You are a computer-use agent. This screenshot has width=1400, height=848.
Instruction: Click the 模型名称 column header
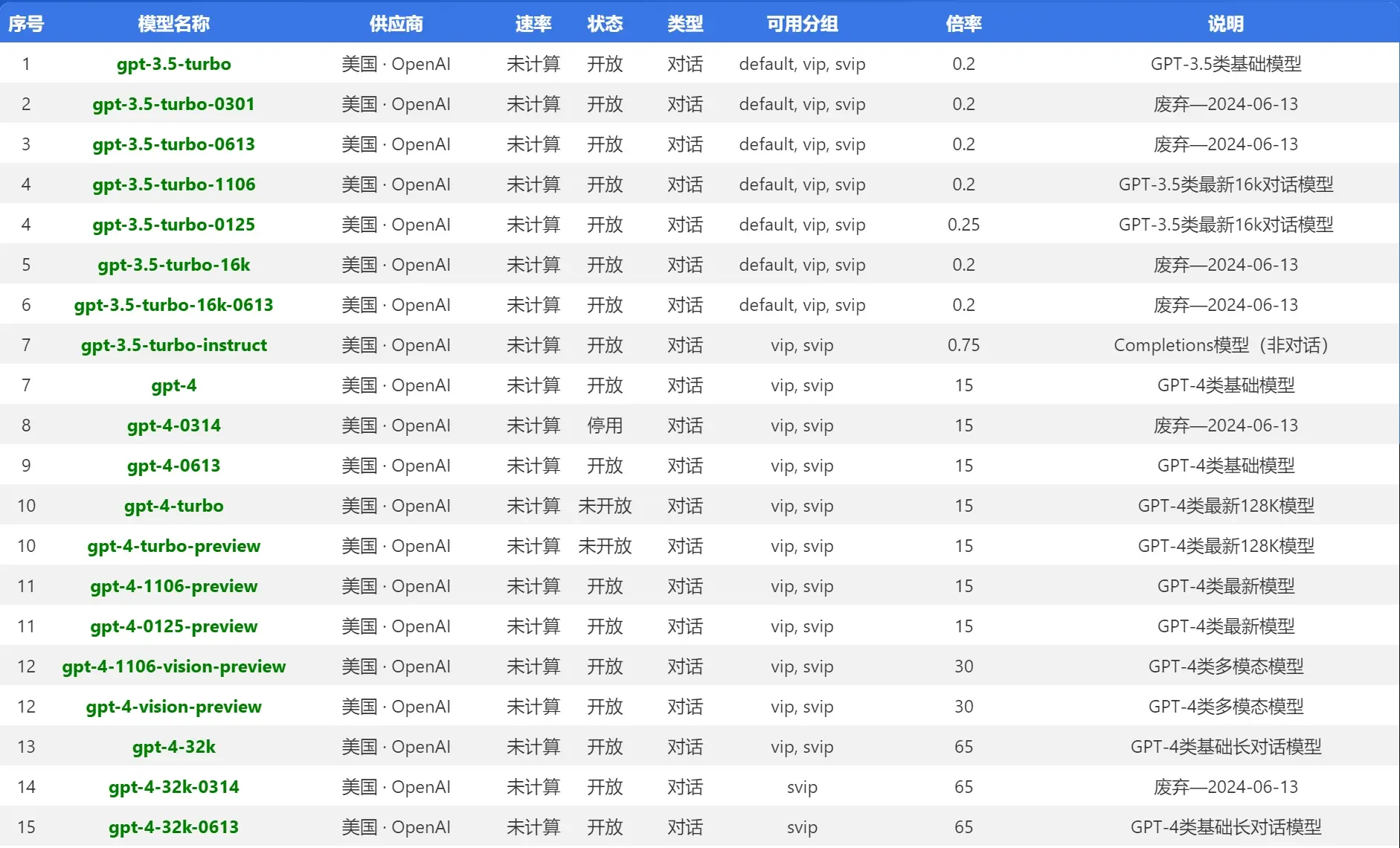(x=173, y=24)
